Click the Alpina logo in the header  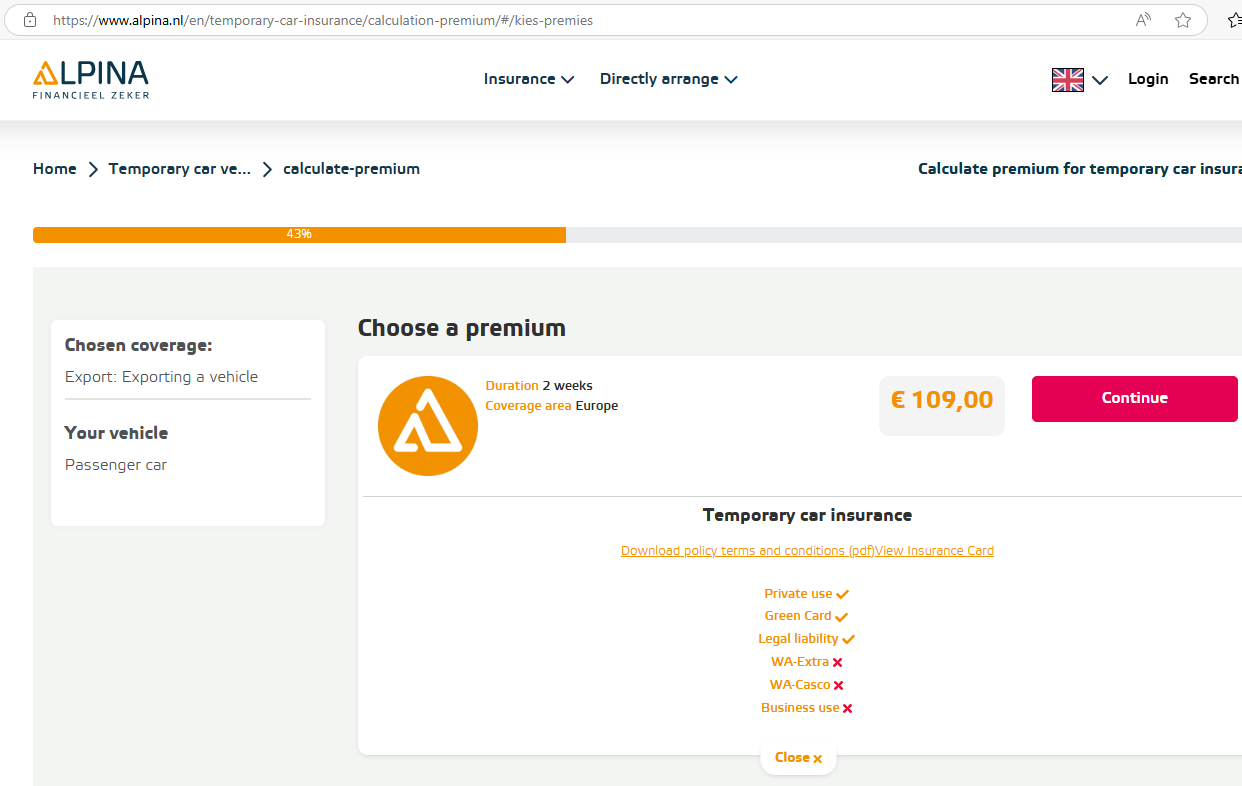point(91,79)
